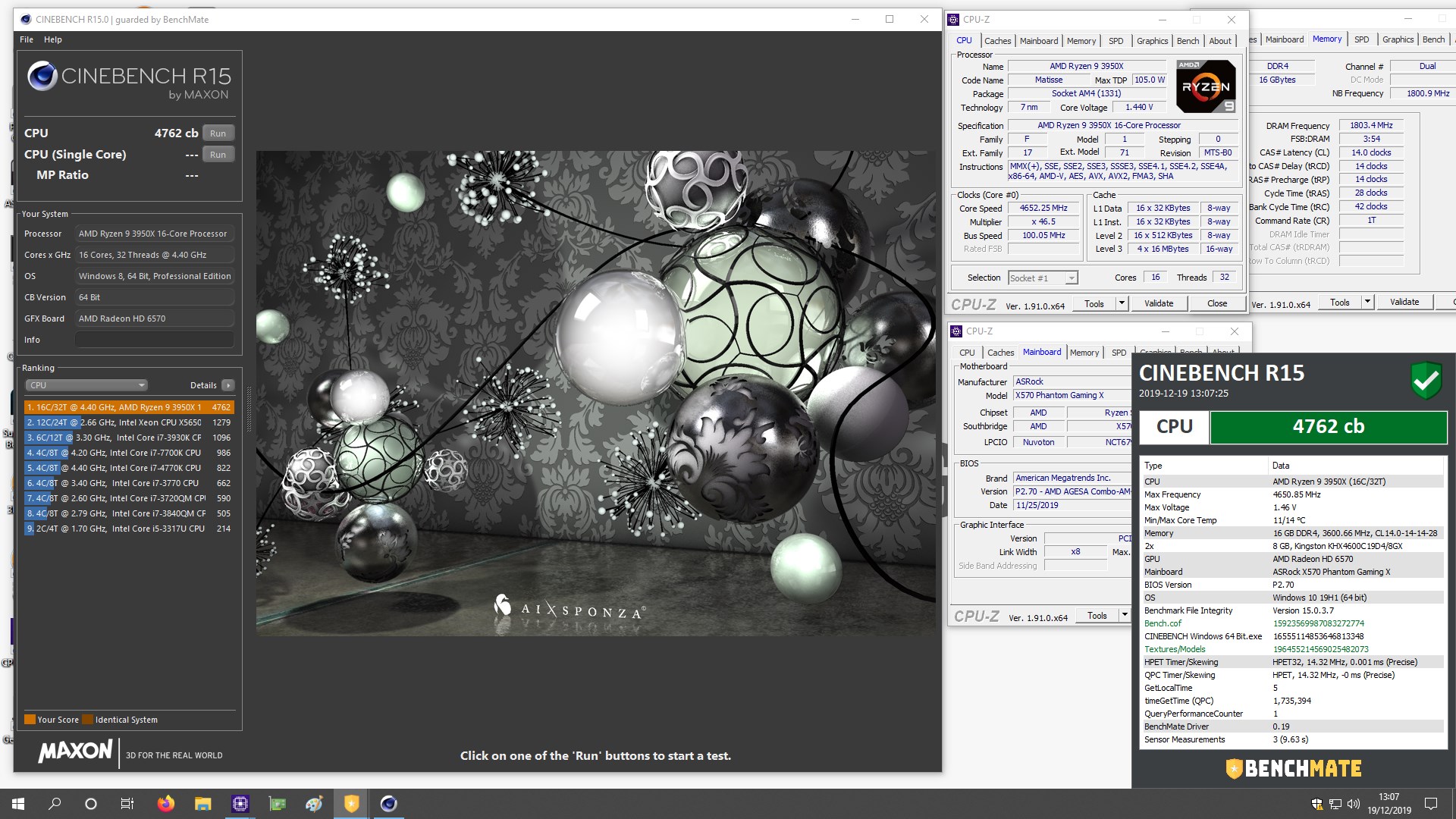Click the CPU-Z CPU window title icon
Viewport: 1456px width, 819px height.
pyautogui.click(x=954, y=20)
